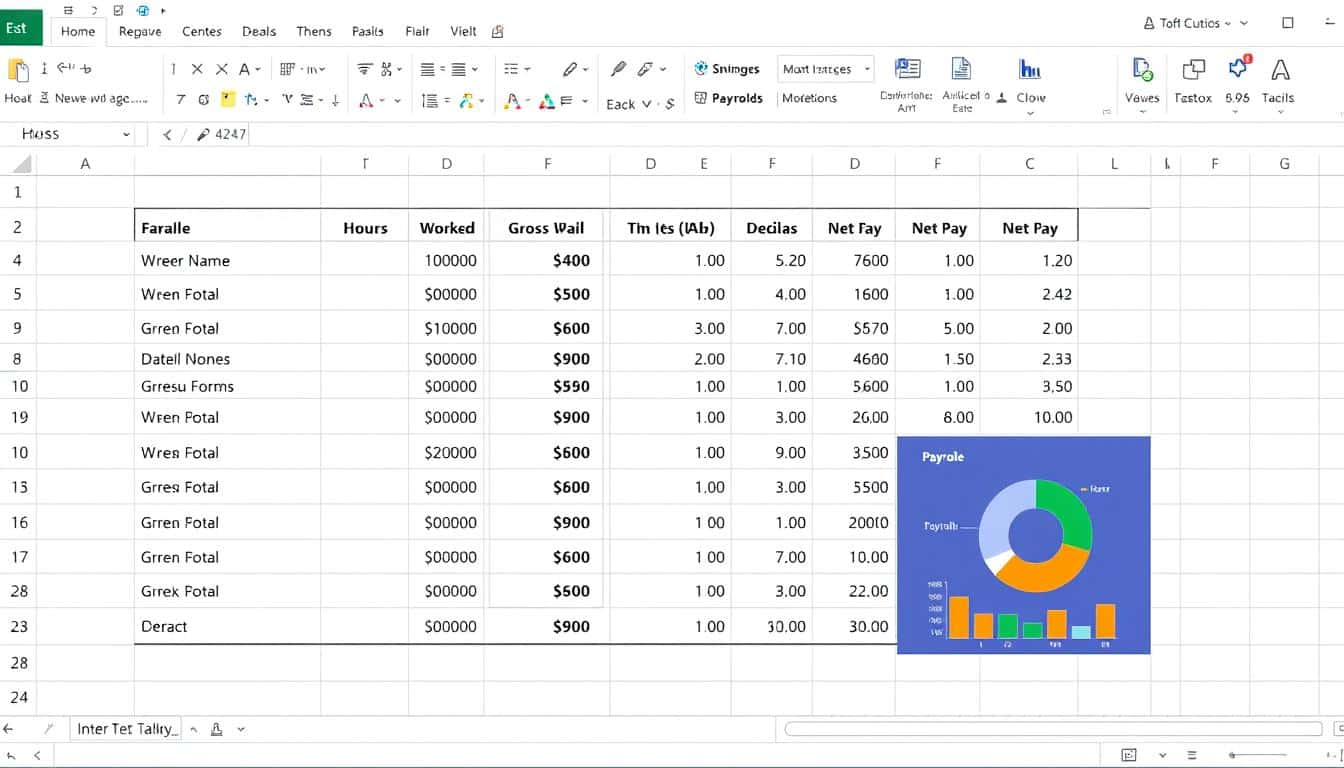Viewport: 1344px width, 768px height.
Task: Open dropdown arrow under Vawes
Action: (1142, 113)
